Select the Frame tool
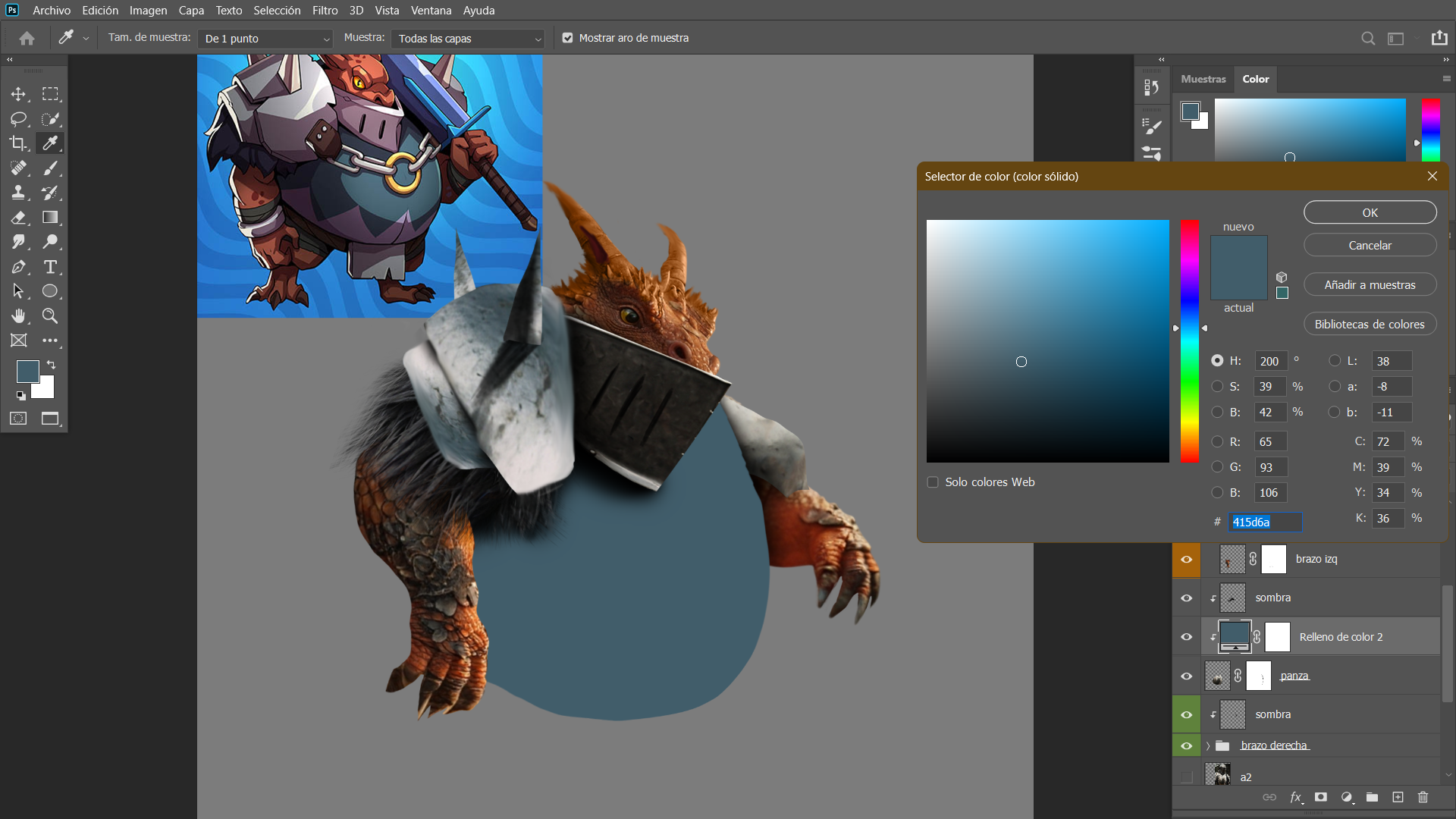Image resolution: width=1456 pixels, height=819 pixels. coord(18,340)
